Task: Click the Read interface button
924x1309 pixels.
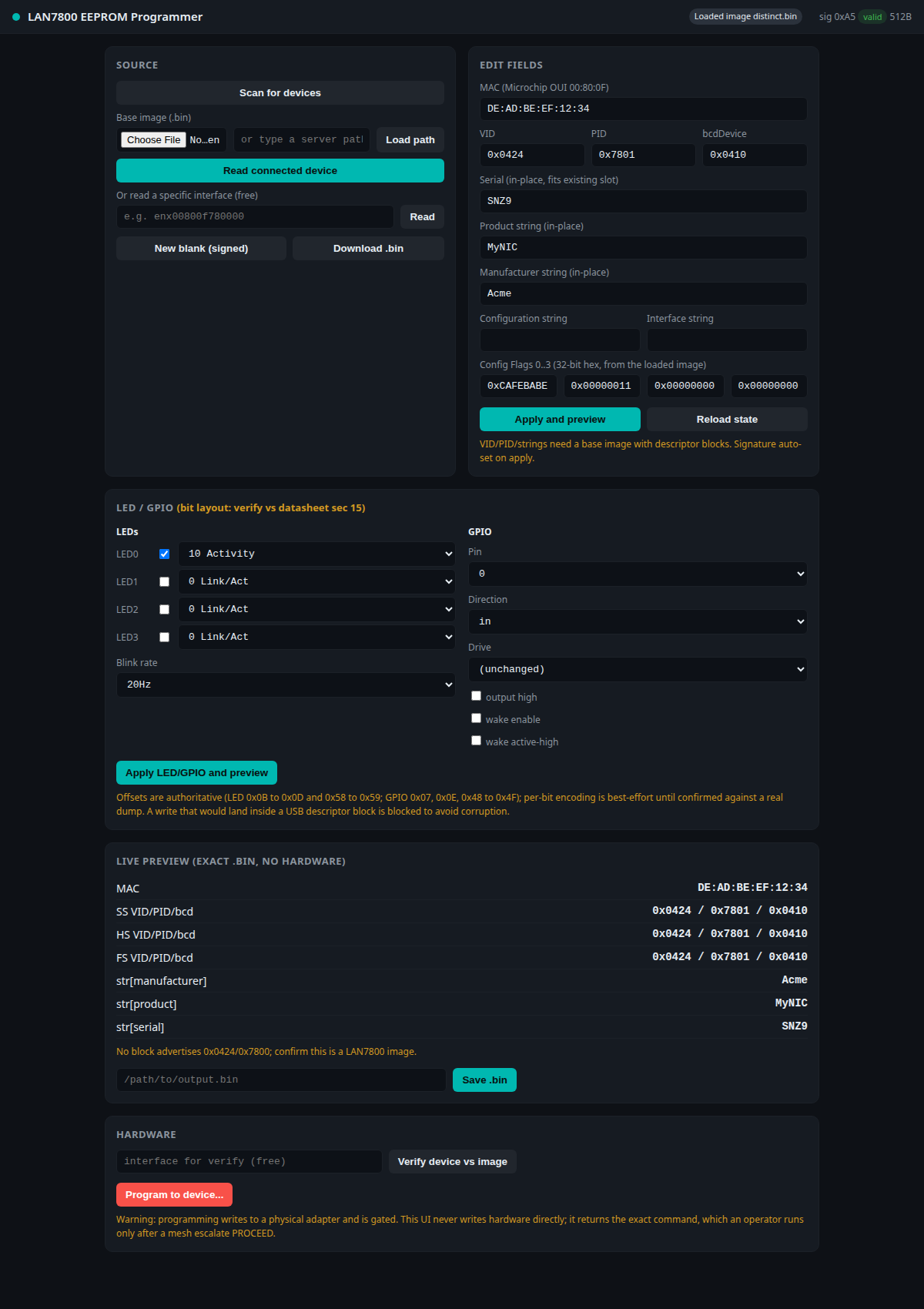Action: pos(422,216)
